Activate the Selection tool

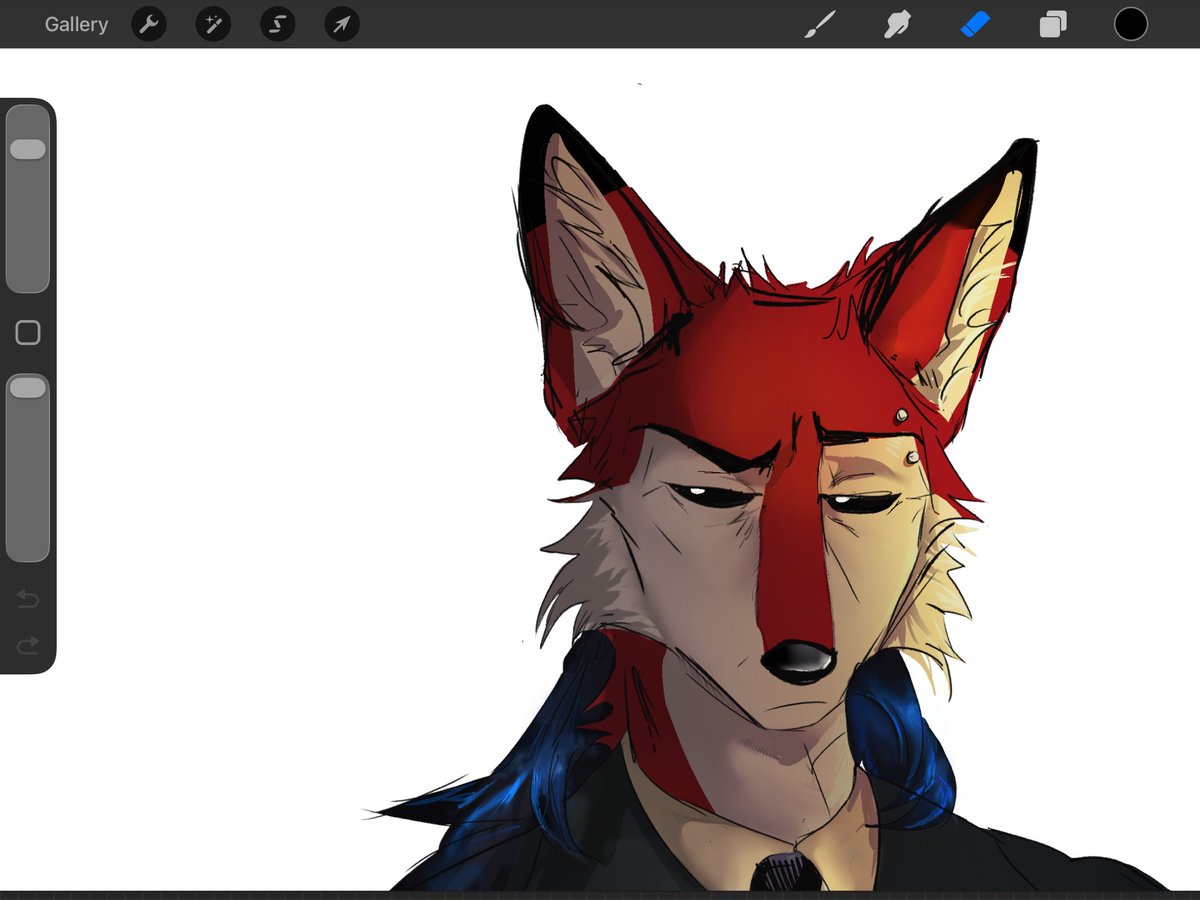tap(277, 24)
